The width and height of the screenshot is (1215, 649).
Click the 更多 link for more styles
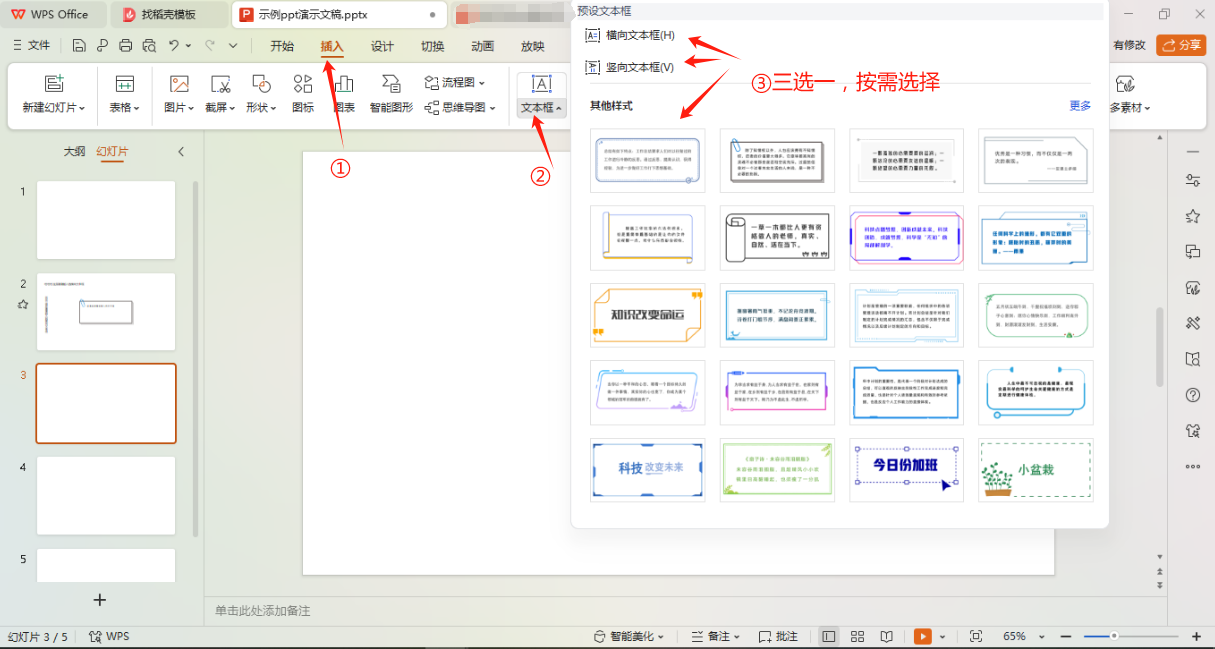[1079, 103]
